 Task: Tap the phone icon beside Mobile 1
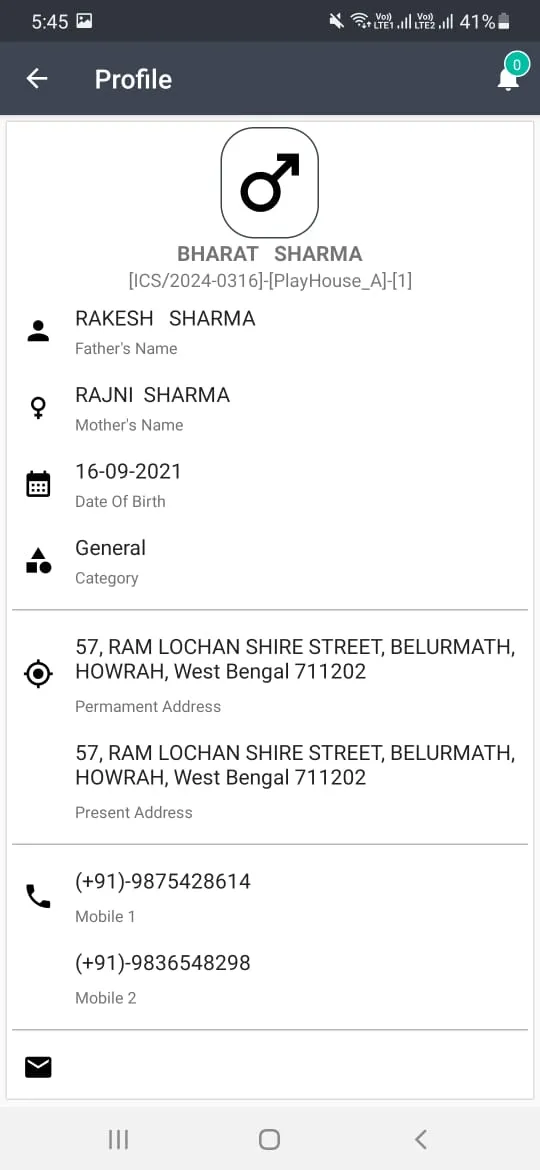tap(38, 896)
